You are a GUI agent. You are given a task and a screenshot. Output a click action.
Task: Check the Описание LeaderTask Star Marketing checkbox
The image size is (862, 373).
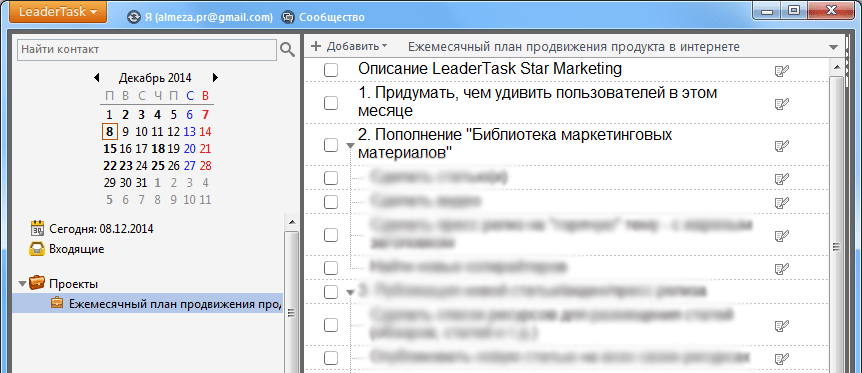331,70
